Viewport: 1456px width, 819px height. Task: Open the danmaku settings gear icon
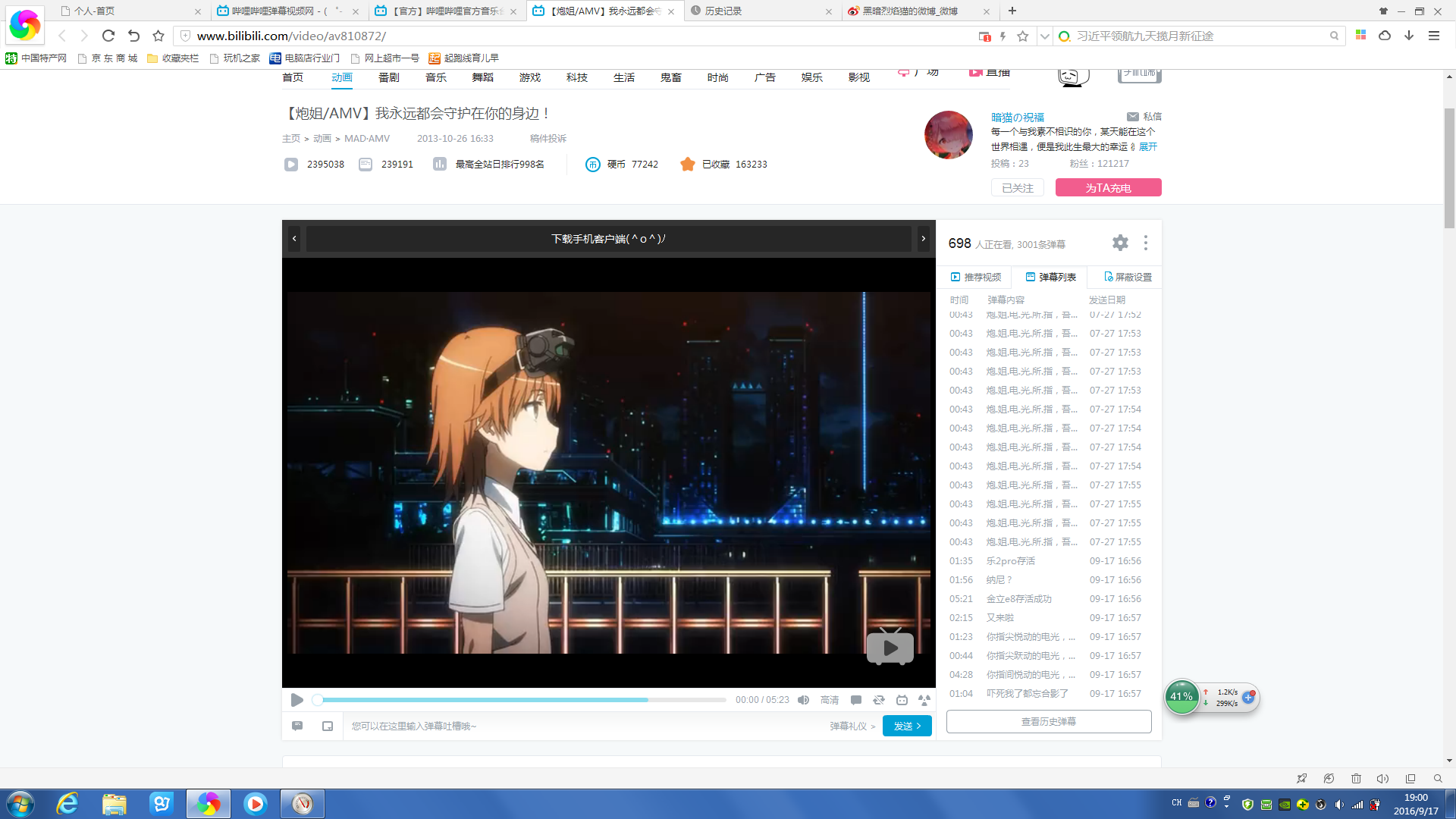click(1120, 243)
